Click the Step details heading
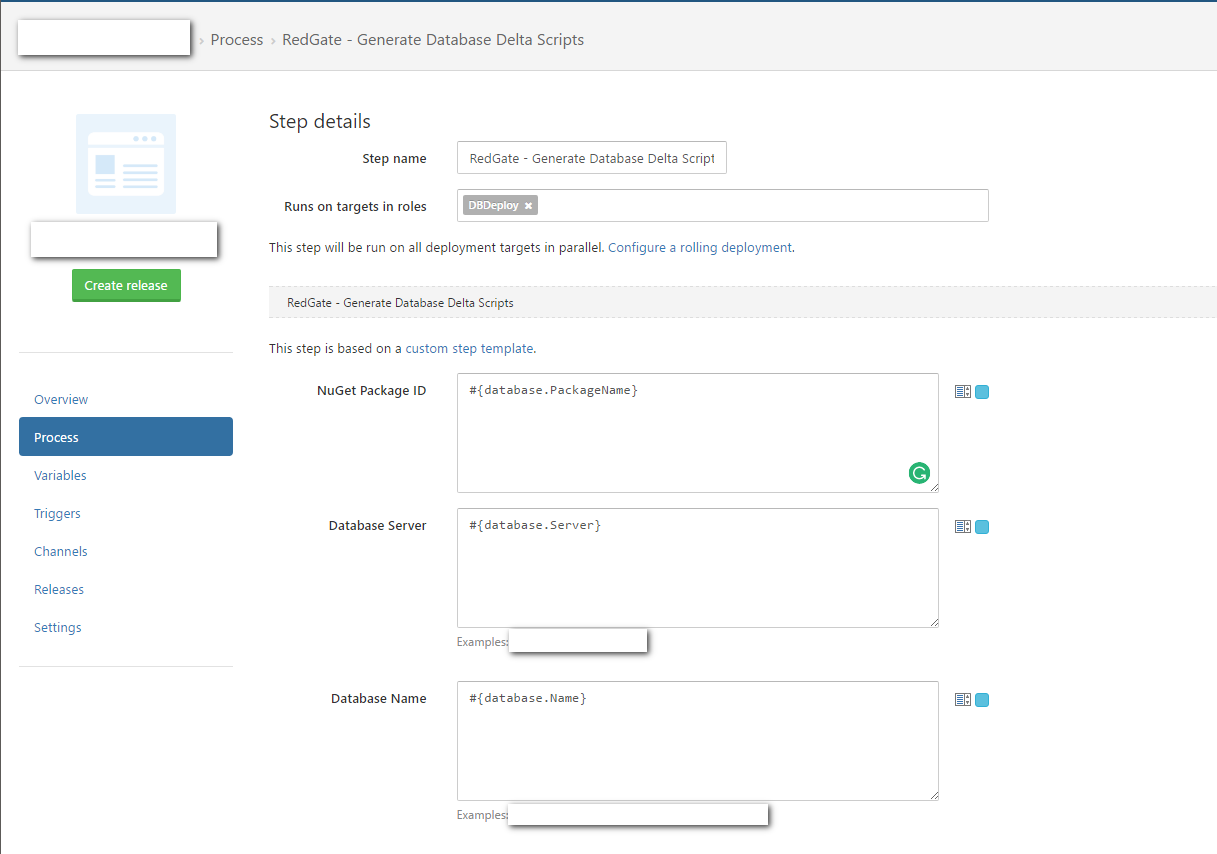Image resolution: width=1217 pixels, height=854 pixels. coord(320,121)
